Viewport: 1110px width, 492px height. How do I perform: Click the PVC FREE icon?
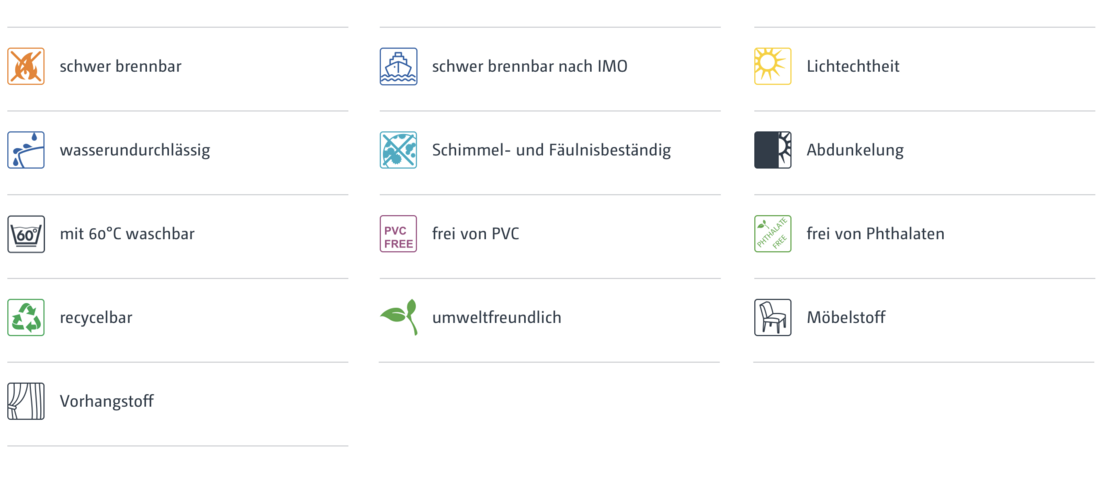point(399,234)
